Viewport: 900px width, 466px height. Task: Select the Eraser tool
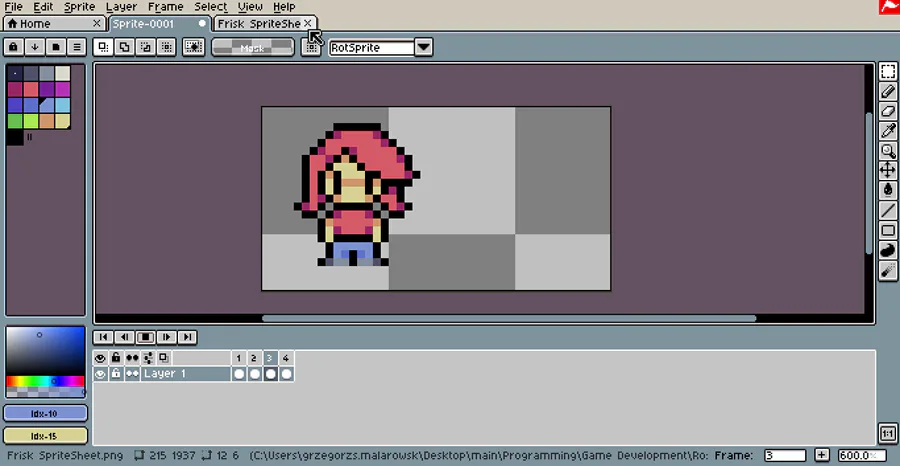pos(888,111)
